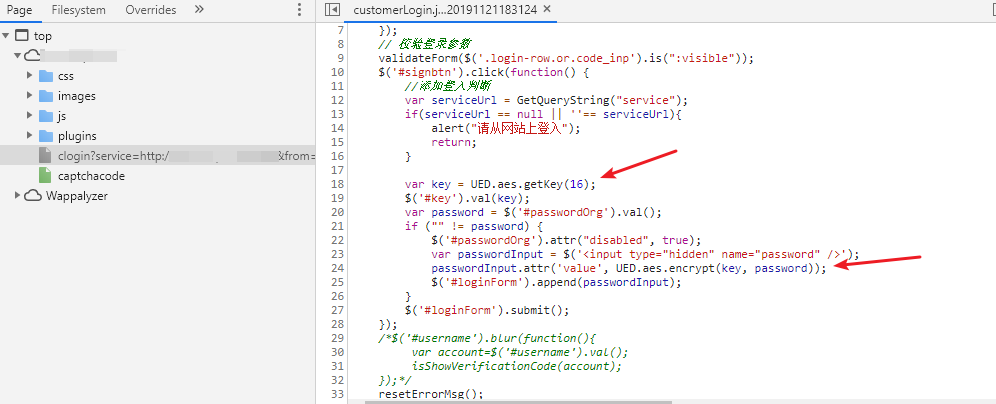Select the images folder label
The width and height of the screenshot is (996, 404).
coord(77,96)
